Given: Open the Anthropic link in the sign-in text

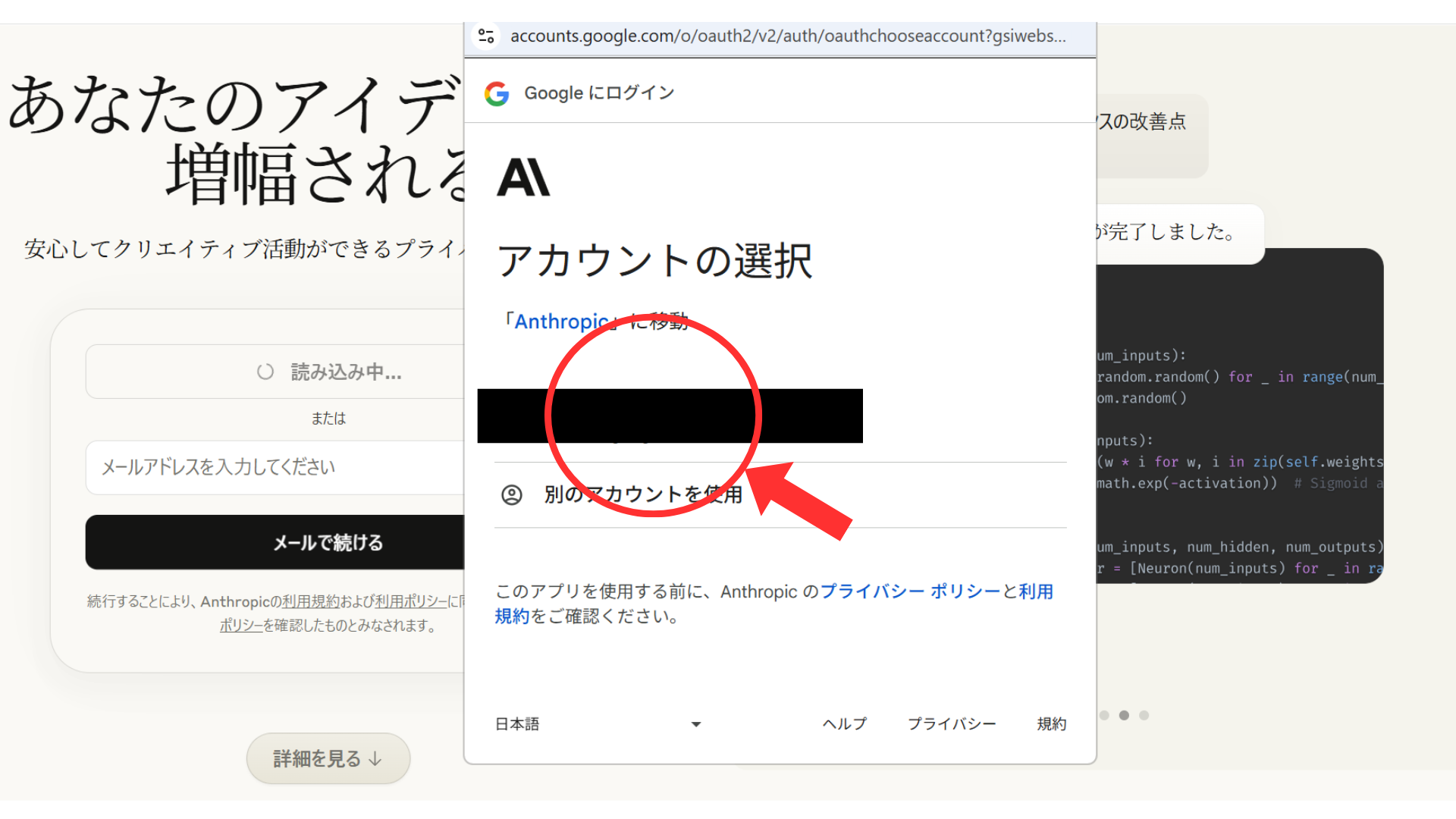Looking at the screenshot, I should tap(561, 322).
